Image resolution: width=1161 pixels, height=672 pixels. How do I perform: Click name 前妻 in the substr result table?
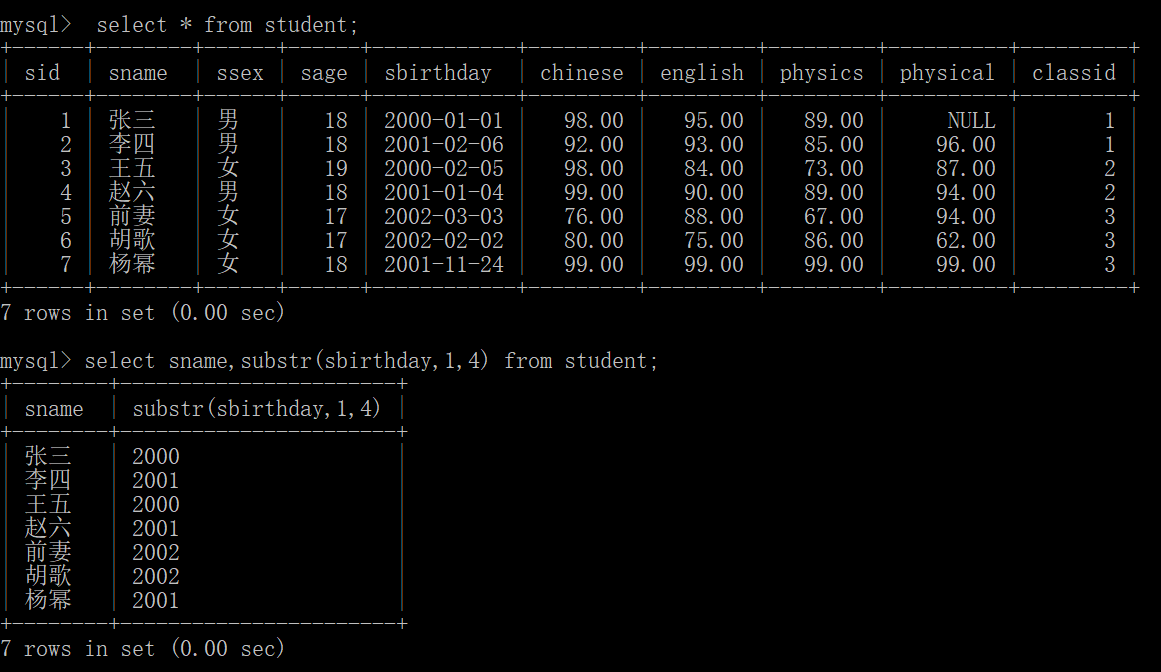coord(48,552)
